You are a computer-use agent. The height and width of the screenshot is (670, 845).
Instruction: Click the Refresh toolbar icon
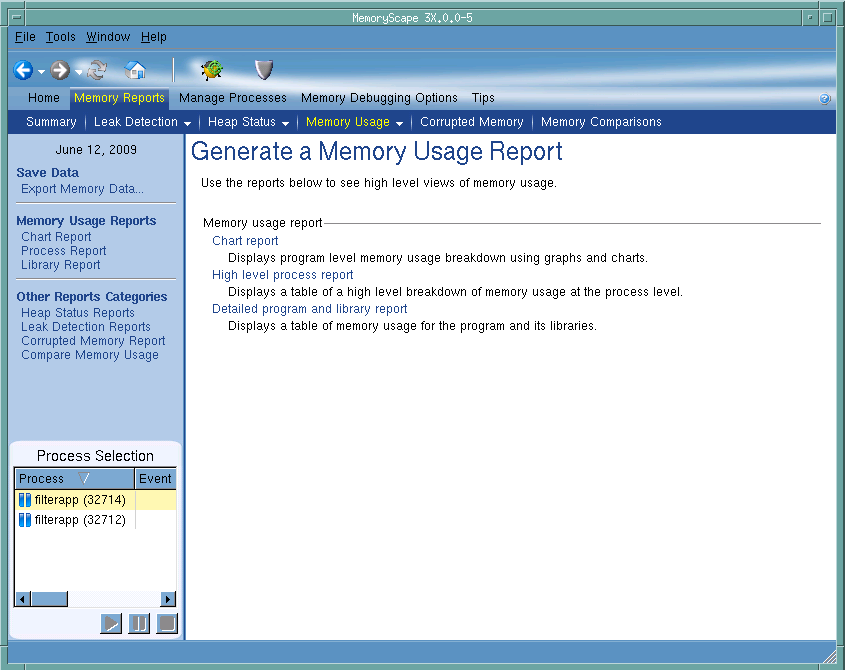coord(97,70)
